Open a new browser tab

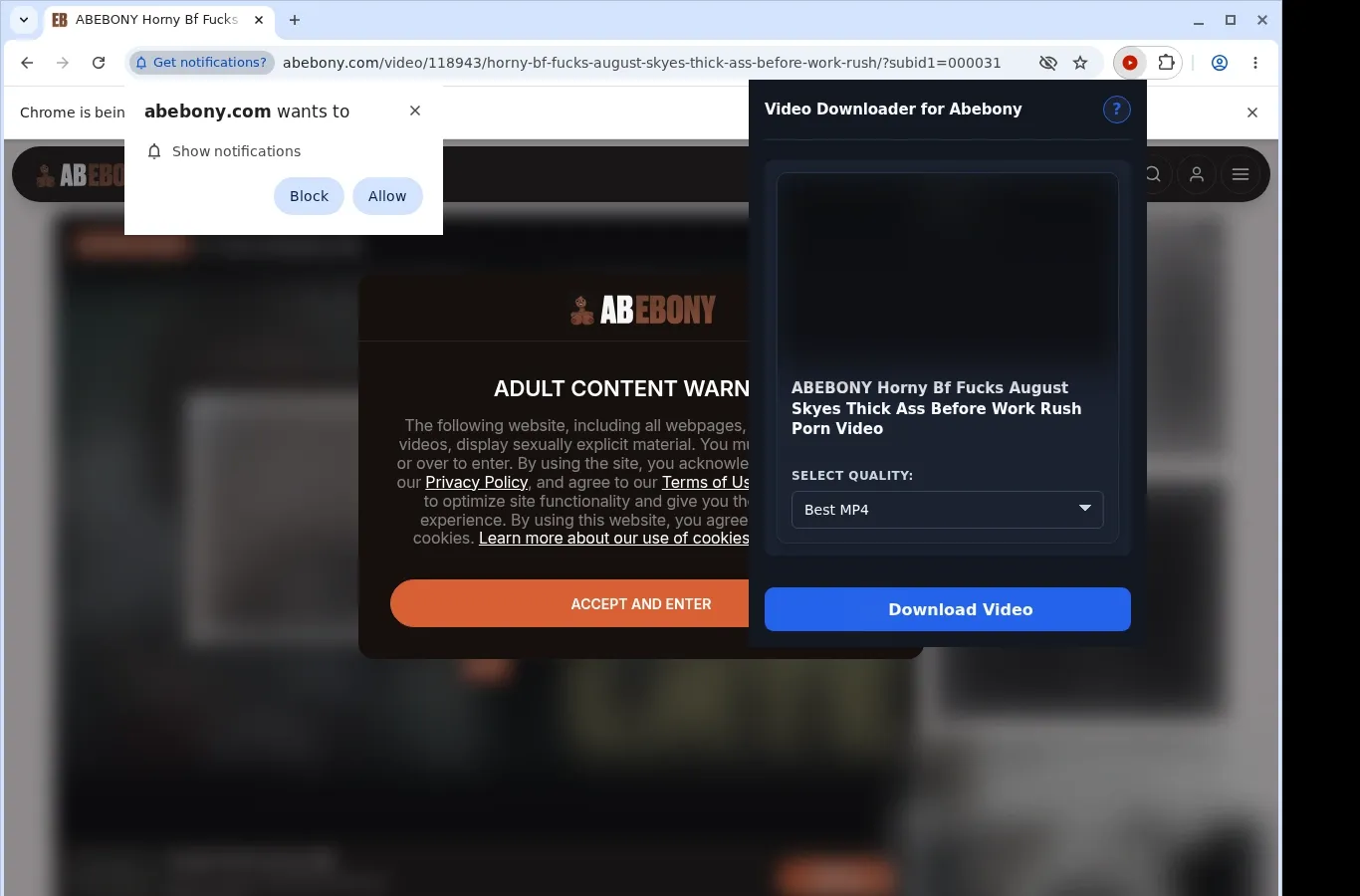pyautogui.click(x=295, y=20)
